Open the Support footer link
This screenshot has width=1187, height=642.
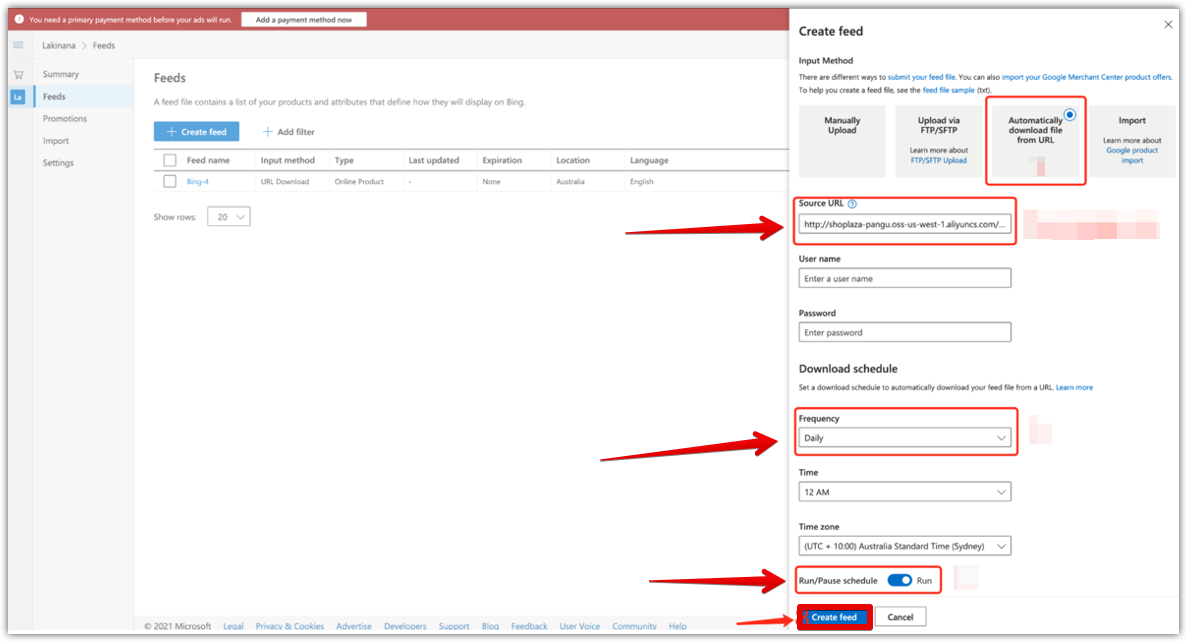454,626
